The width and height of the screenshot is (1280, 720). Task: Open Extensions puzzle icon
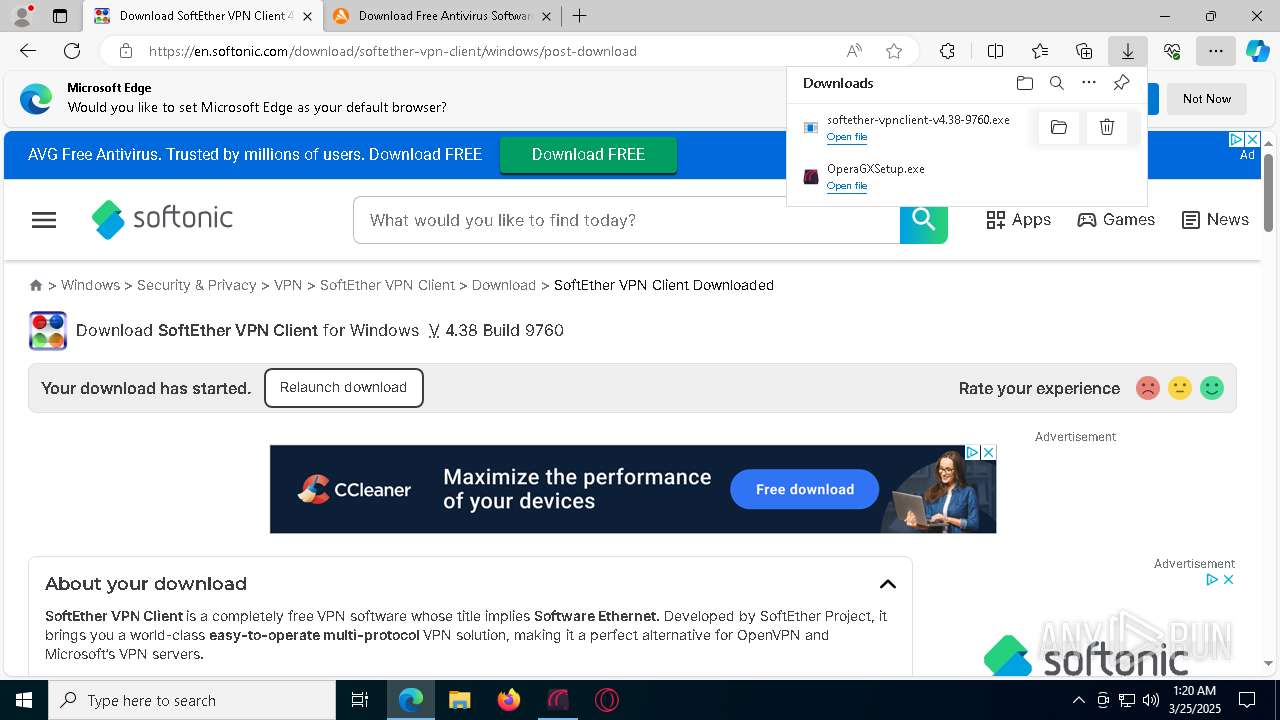pos(947,51)
